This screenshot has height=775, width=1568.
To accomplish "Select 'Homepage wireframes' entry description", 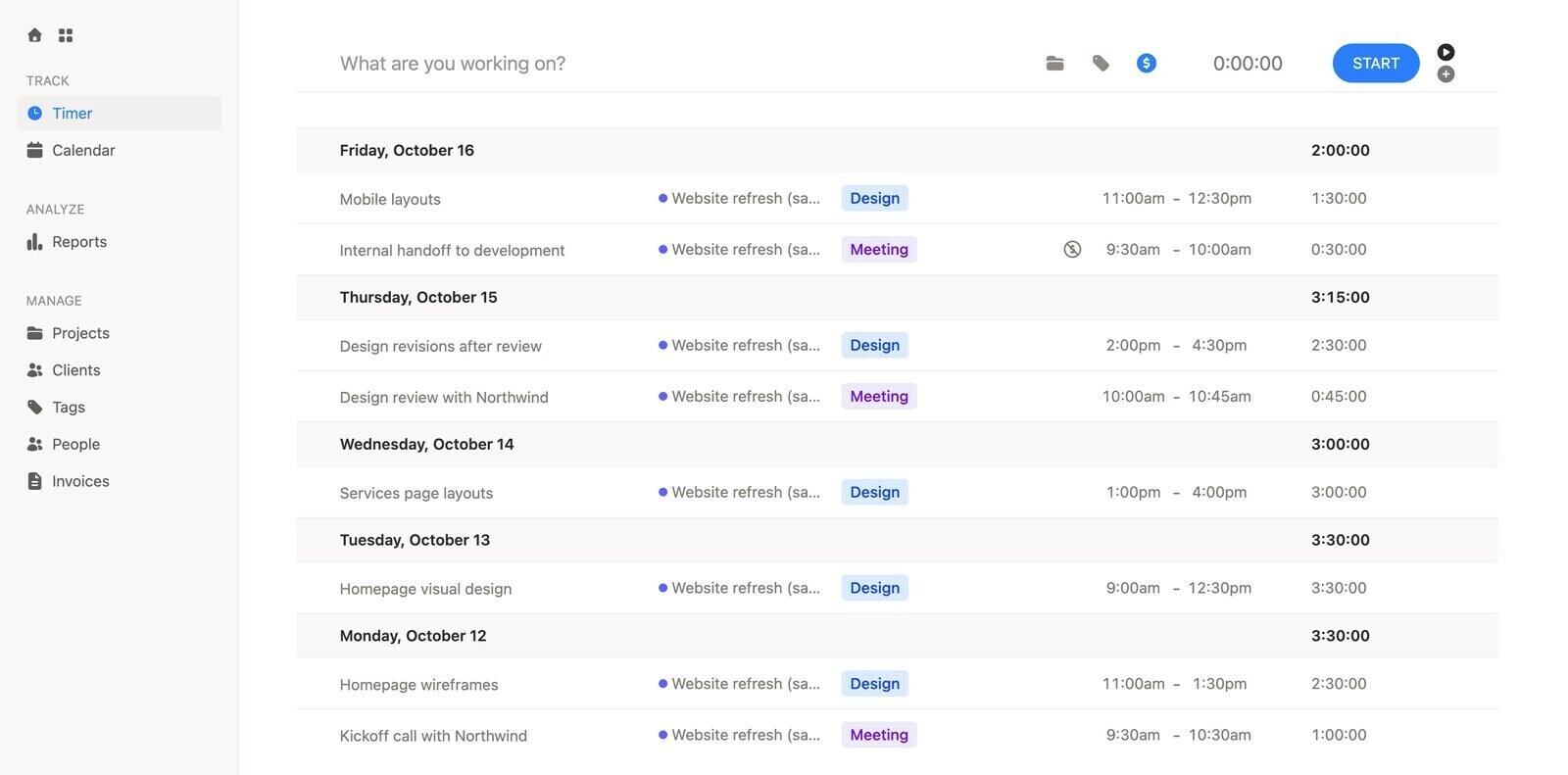I will pyautogui.click(x=418, y=685).
